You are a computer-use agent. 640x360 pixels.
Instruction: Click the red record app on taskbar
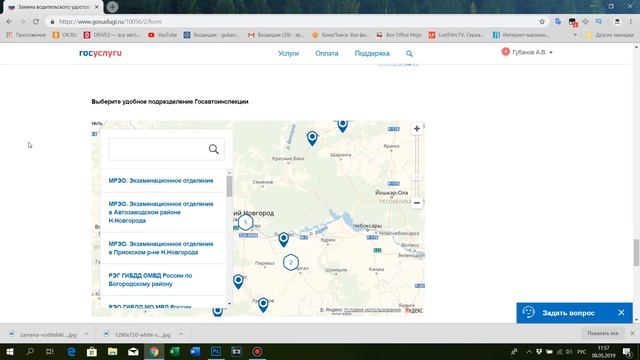click(257, 351)
